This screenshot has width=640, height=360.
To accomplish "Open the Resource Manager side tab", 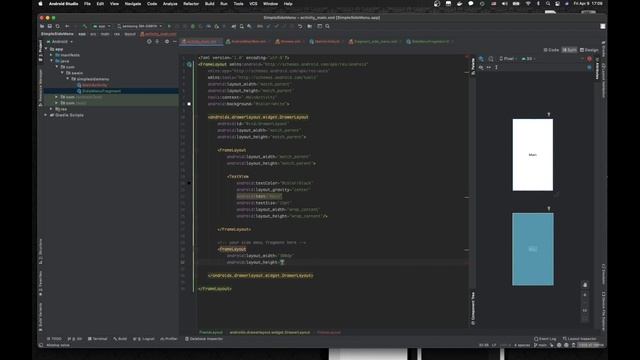I will [40, 88].
